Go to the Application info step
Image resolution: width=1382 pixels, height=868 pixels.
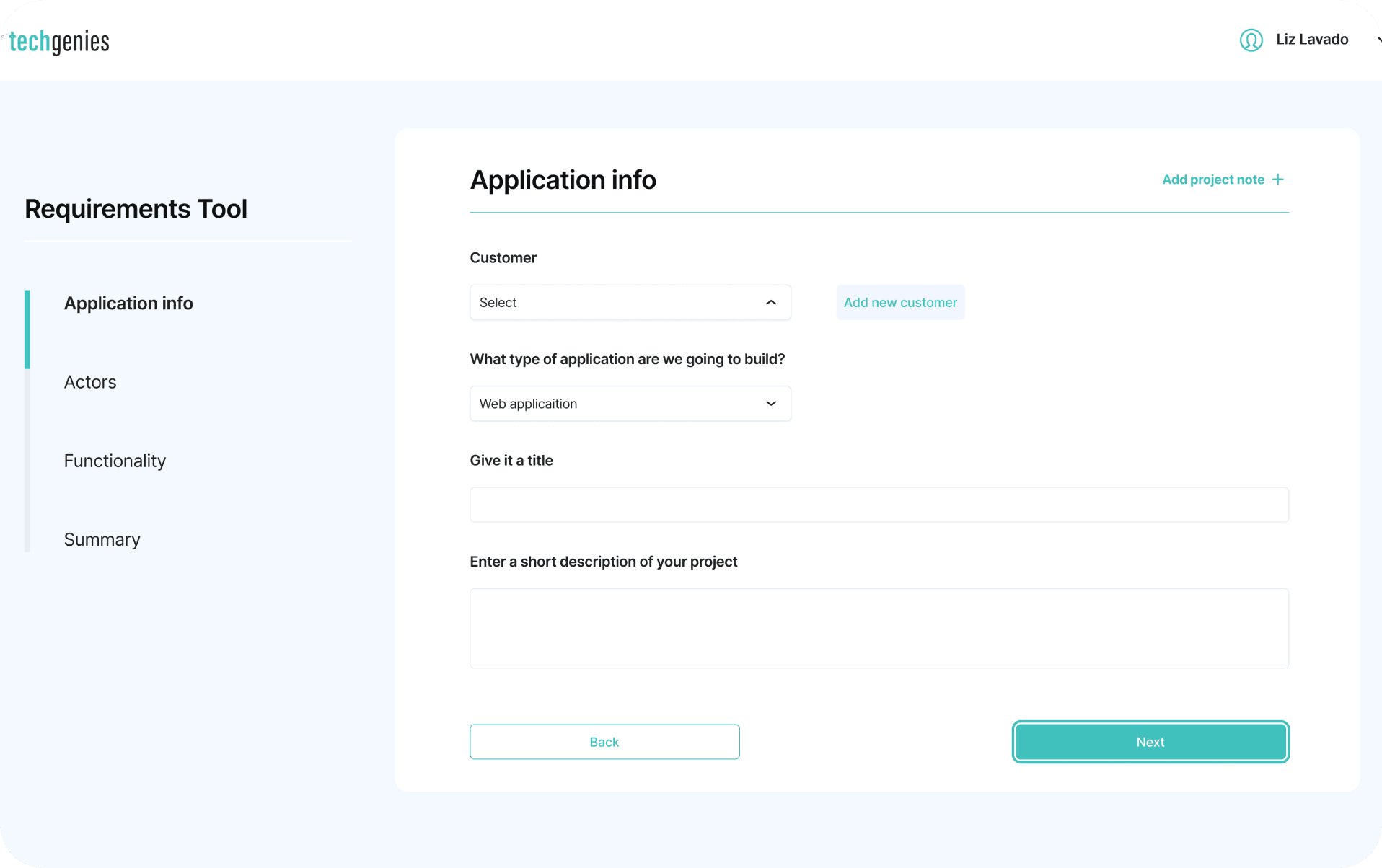[128, 304]
